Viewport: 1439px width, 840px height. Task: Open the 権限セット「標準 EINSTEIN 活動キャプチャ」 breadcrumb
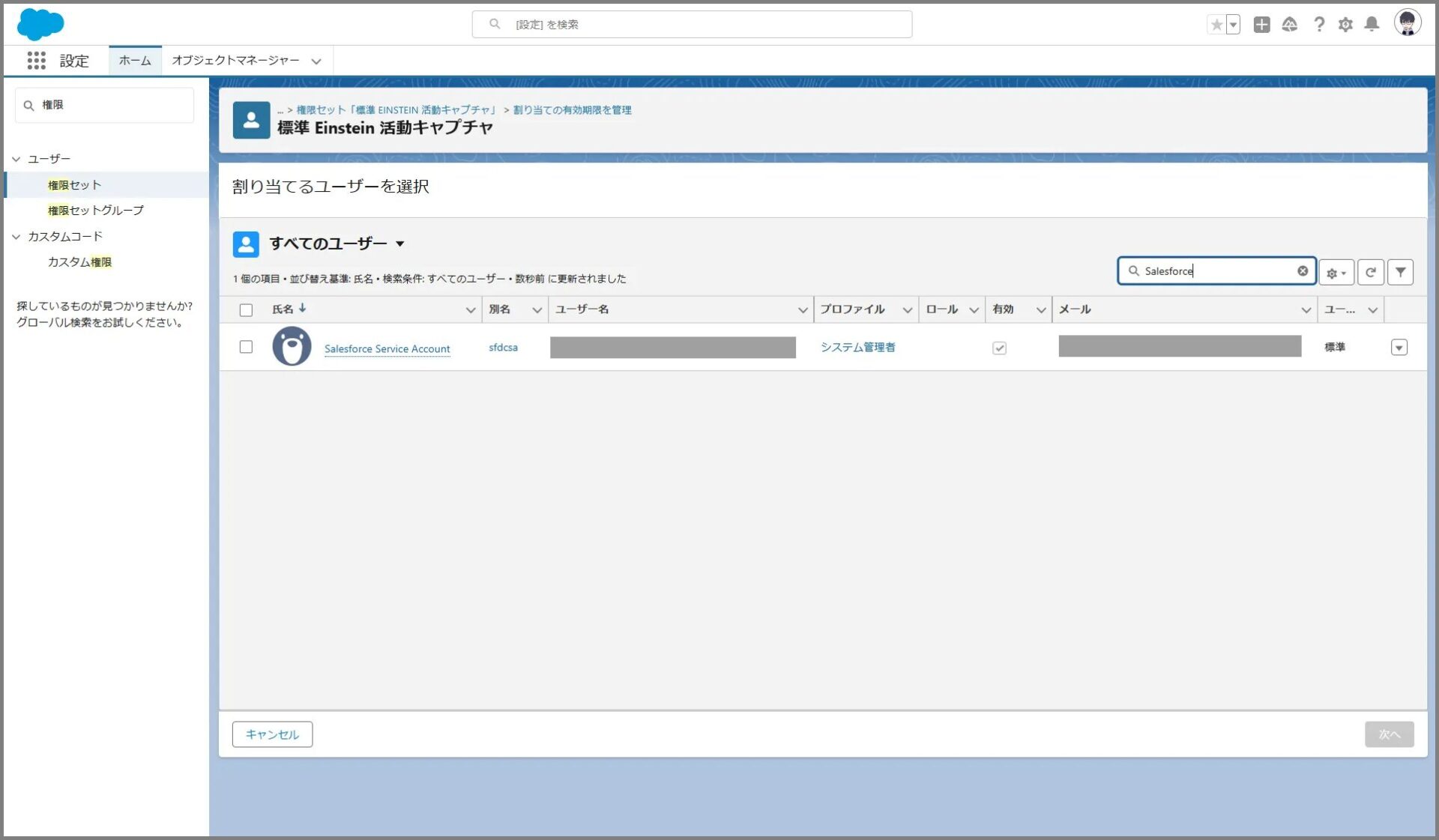coord(396,110)
